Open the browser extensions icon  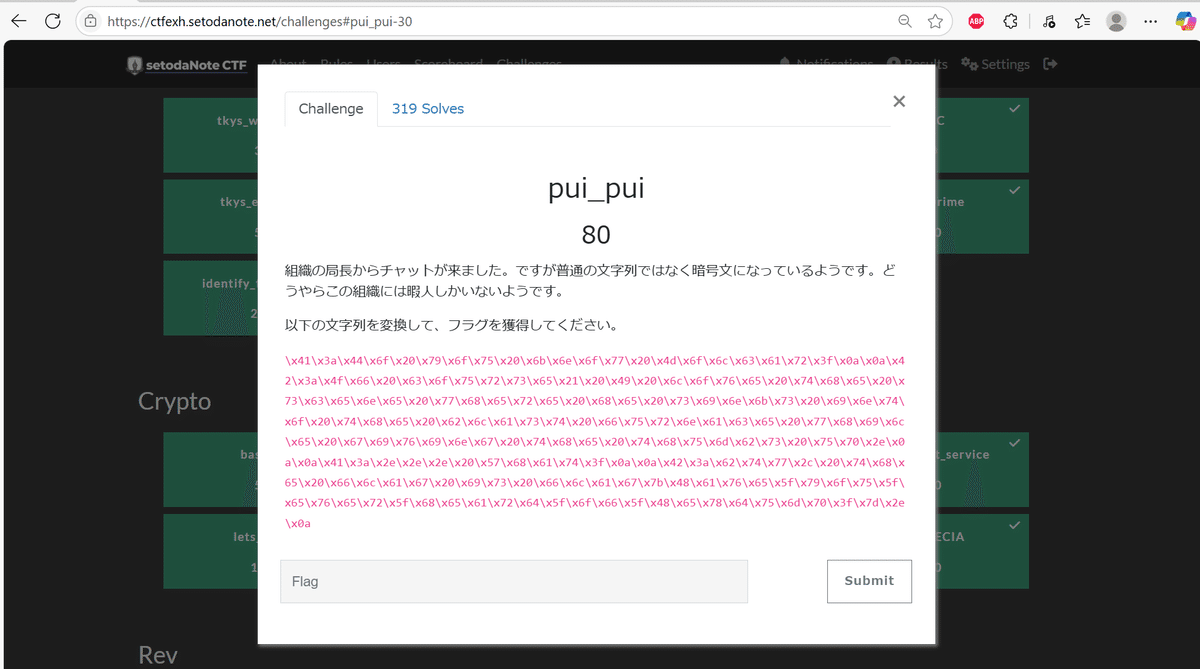pyautogui.click(x=1010, y=21)
